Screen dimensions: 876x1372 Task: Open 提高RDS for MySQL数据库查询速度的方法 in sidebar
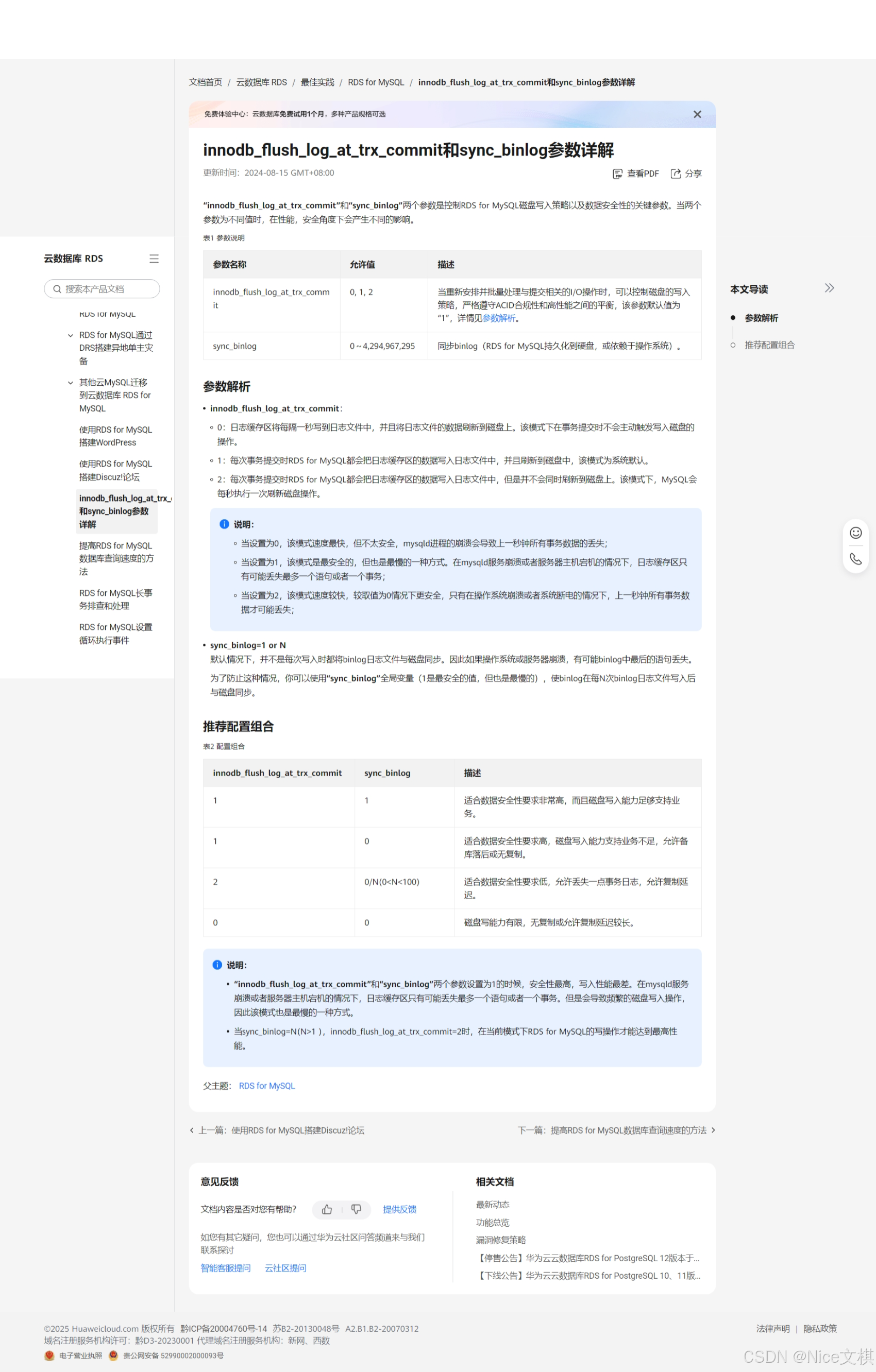point(117,559)
